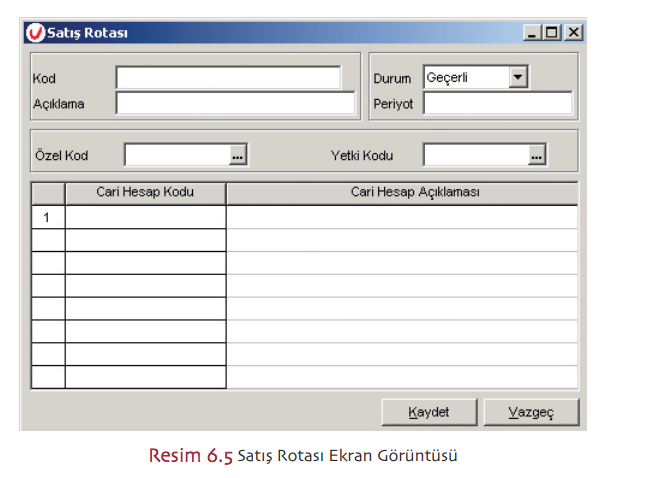Screen dimensions: 652x478
Task: Select row number 1 header cell
Action: coord(47,217)
